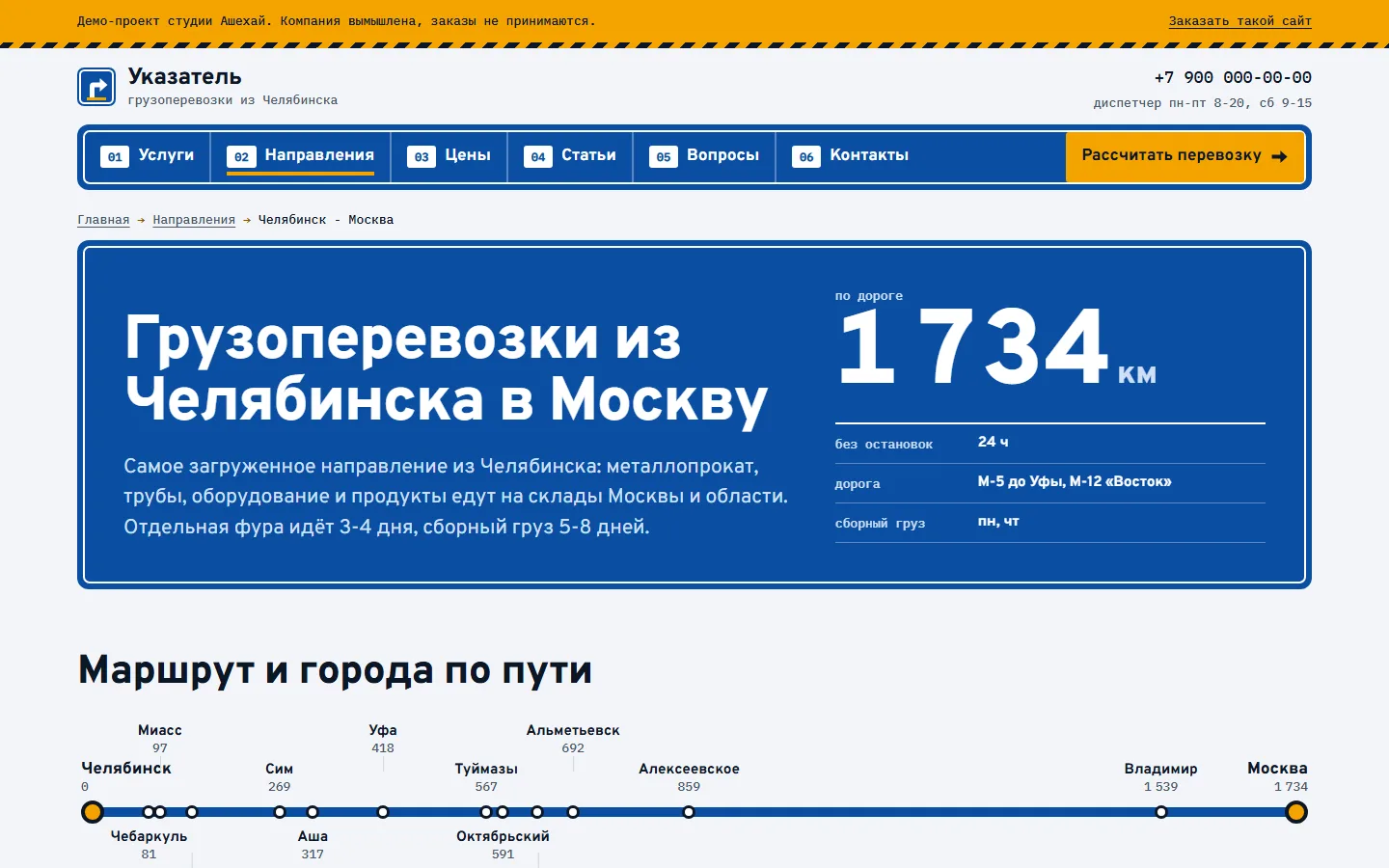Click the 1 734 км distance figure
This screenshot has height=868, width=1389.
pyautogui.click(x=996, y=347)
